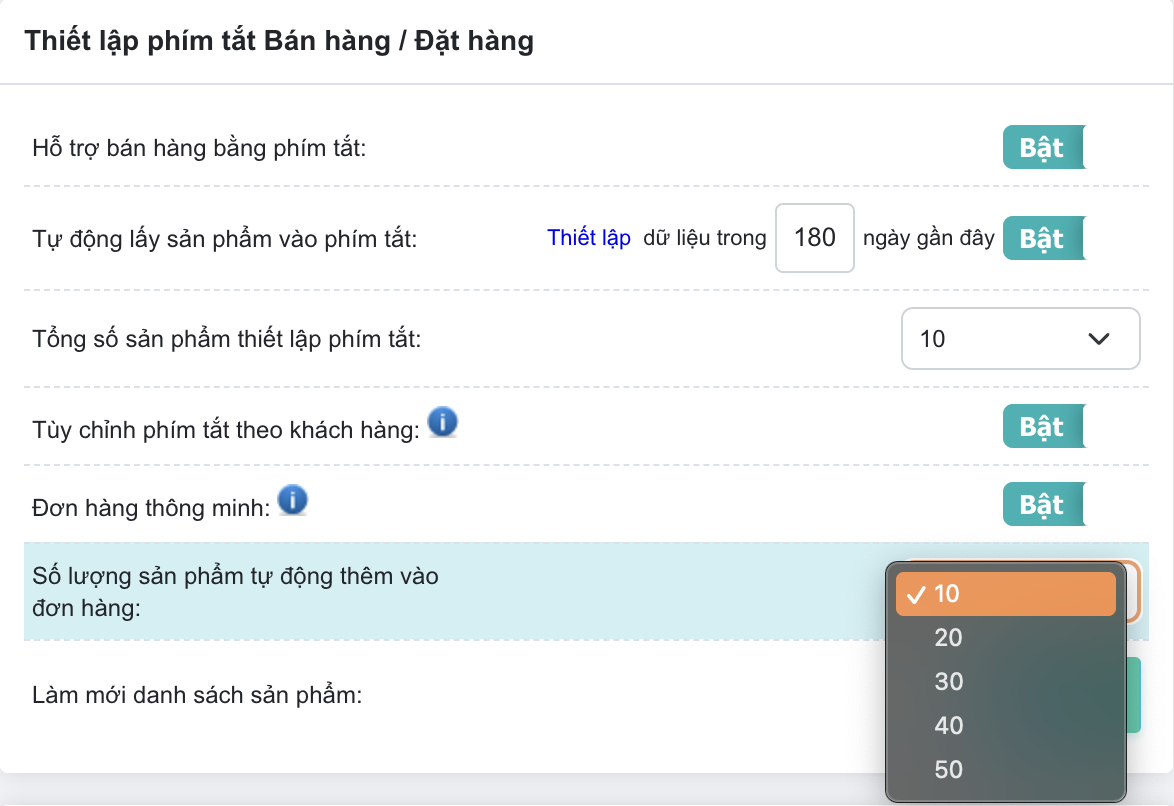Image resolution: width=1174 pixels, height=806 pixels.
Task: Click info icon next to 'Đơn hàng thông minh'
Action: 293,500
